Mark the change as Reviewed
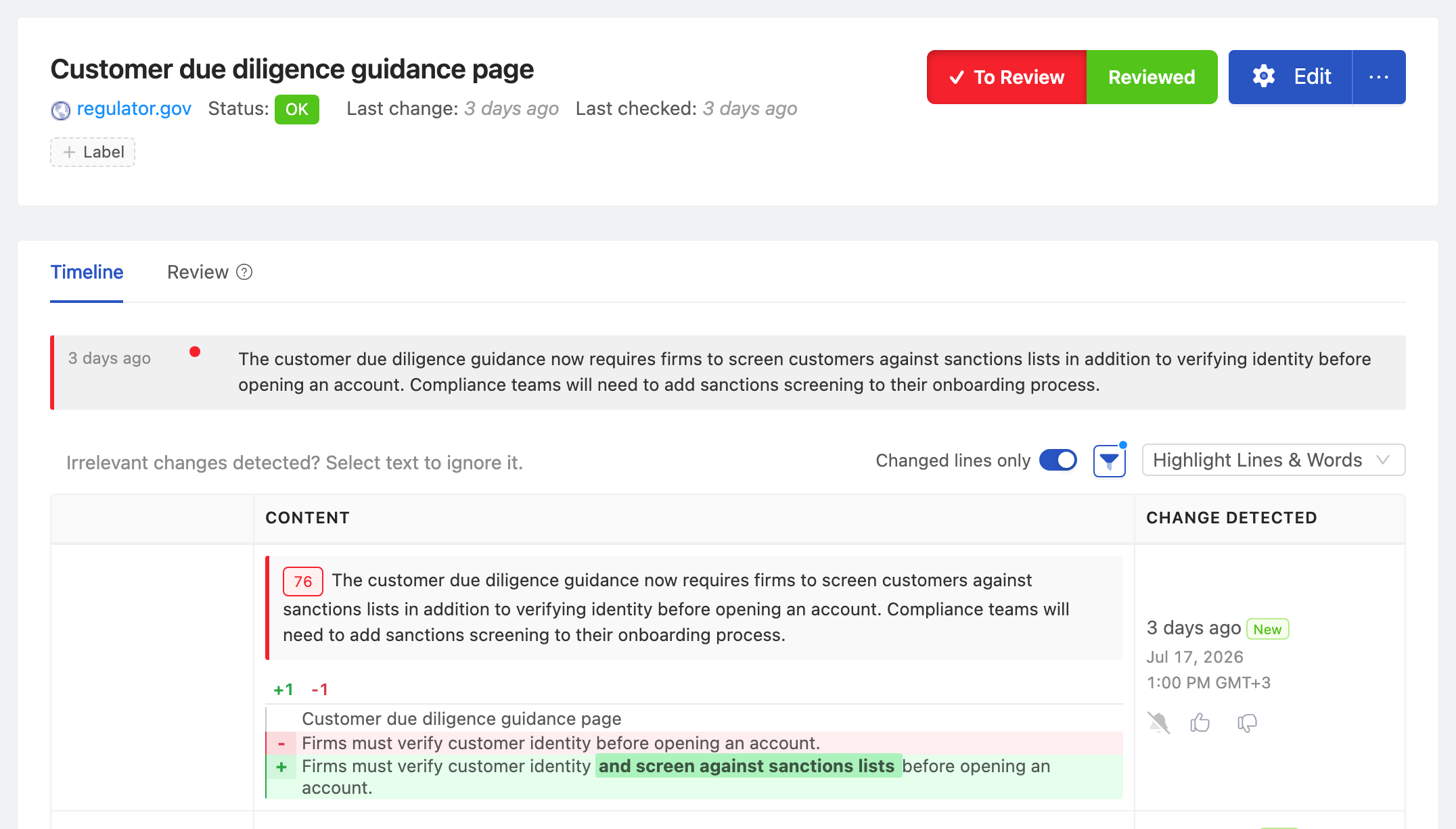The image size is (1456, 829). (1152, 77)
